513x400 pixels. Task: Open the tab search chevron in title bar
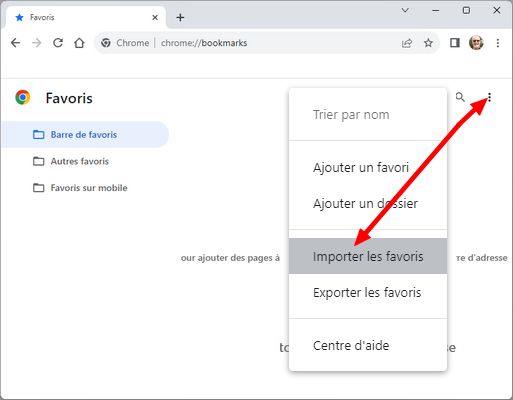pyautogui.click(x=405, y=11)
